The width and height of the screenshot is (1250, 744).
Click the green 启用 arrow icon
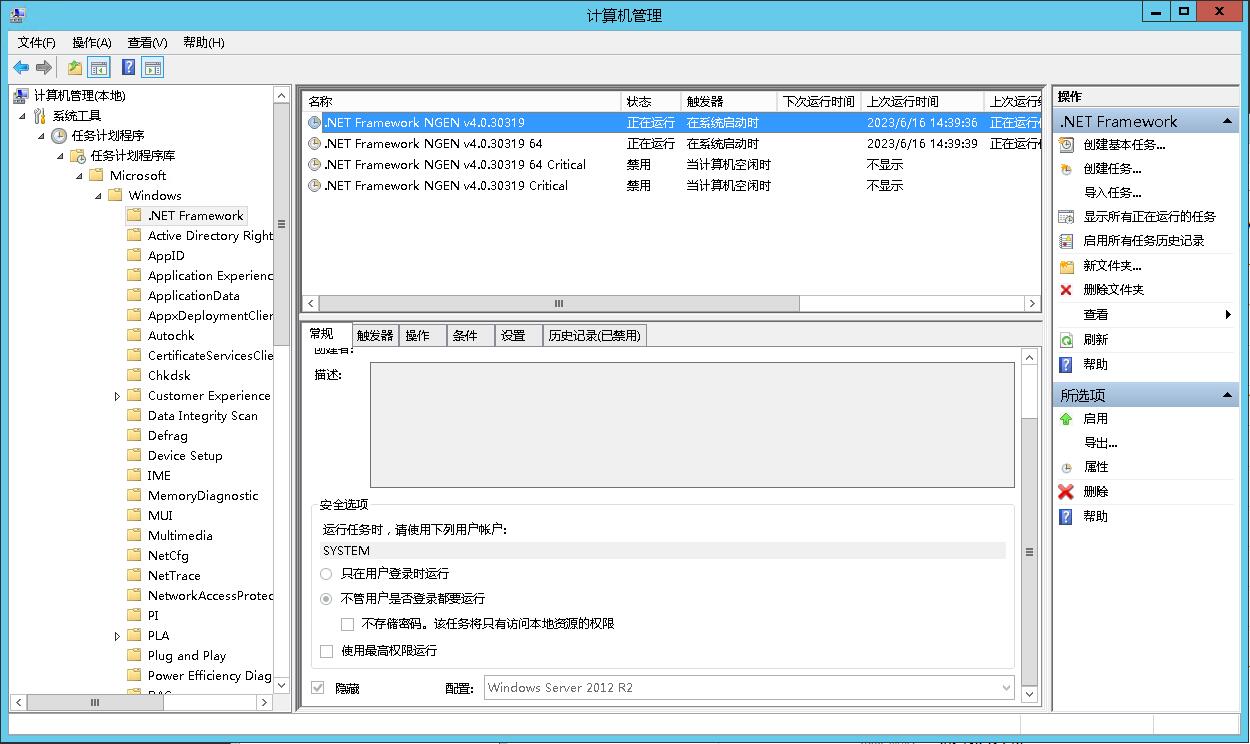[x=1066, y=419]
